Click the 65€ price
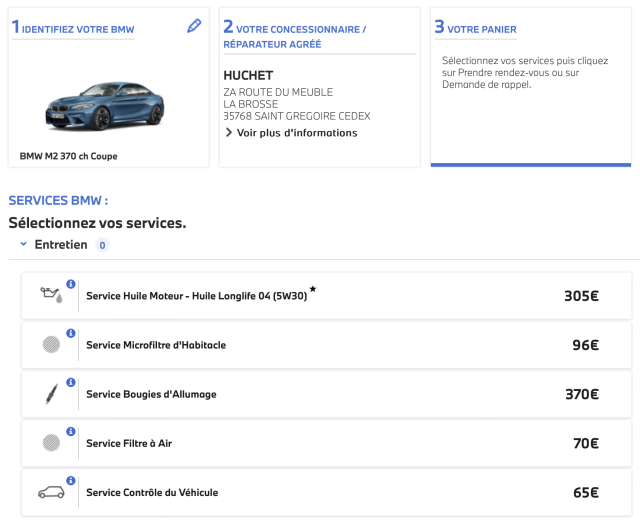The width and height of the screenshot is (640, 525). [586, 492]
